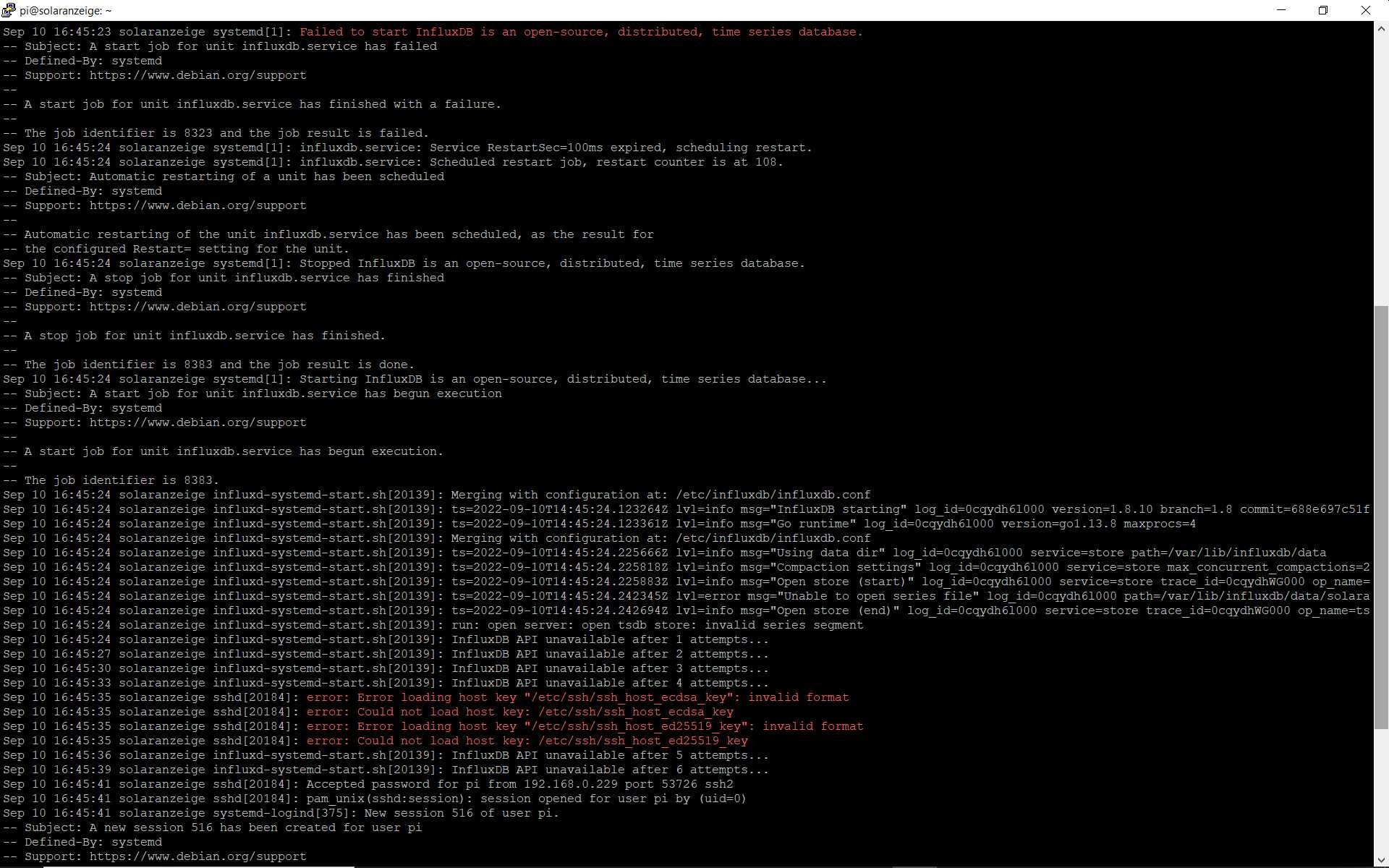Restore down the PuTTY window
Screen dimensions: 1389x868
(1322, 10)
